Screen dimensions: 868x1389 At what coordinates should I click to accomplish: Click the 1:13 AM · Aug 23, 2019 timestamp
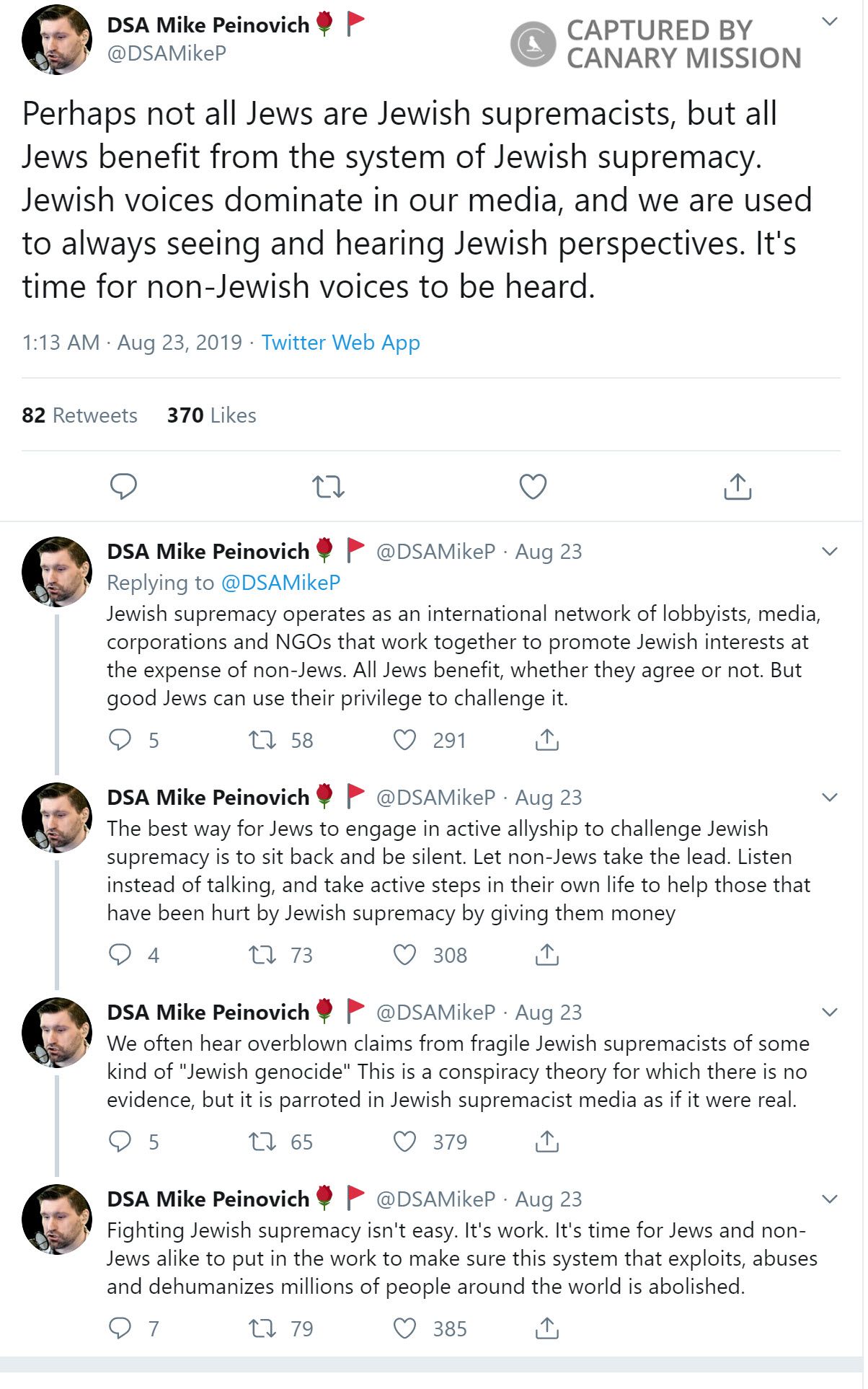point(132,343)
